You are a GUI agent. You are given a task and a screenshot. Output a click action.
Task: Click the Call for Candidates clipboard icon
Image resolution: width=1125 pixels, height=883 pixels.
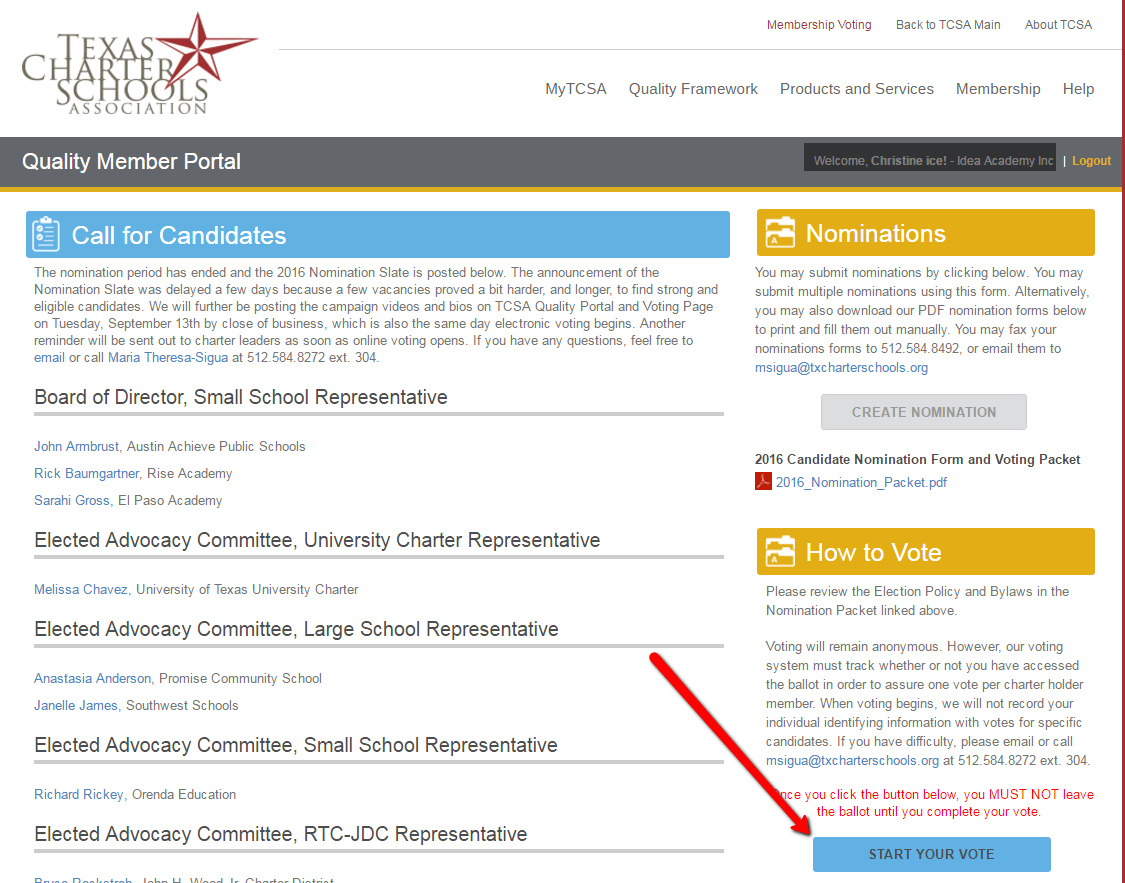pyautogui.click(x=46, y=234)
